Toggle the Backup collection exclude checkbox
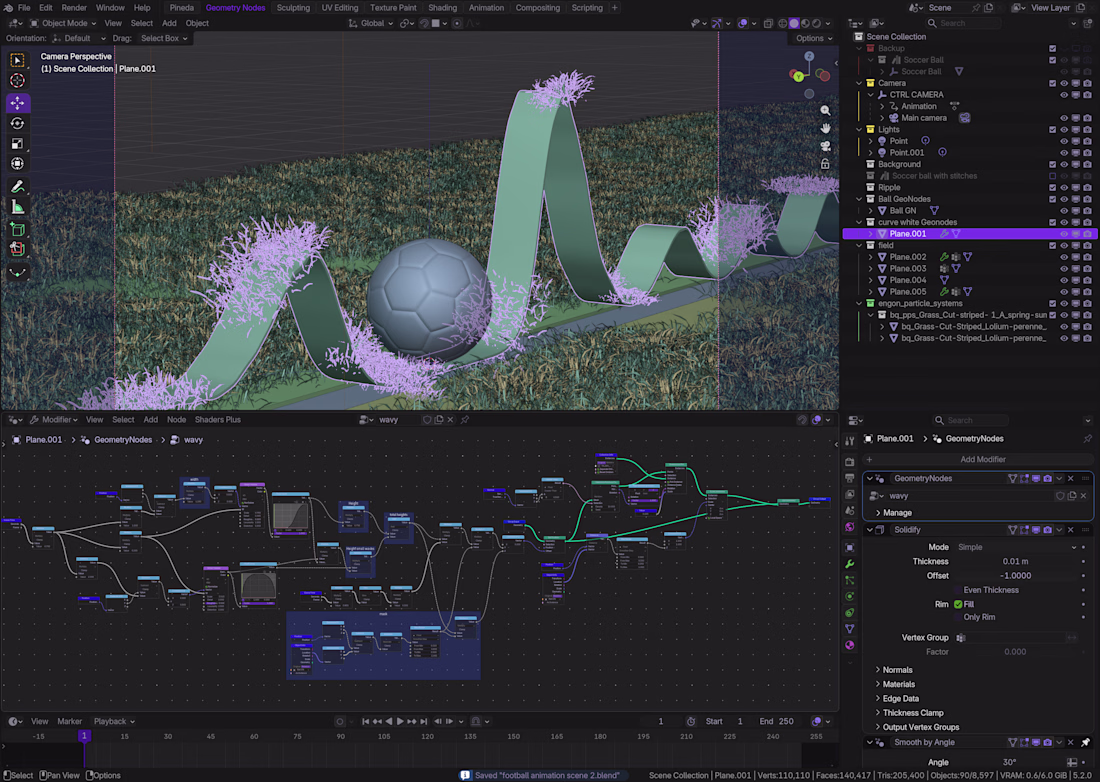1100x782 pixels. pyautogui.click(x=1052, y=48)
